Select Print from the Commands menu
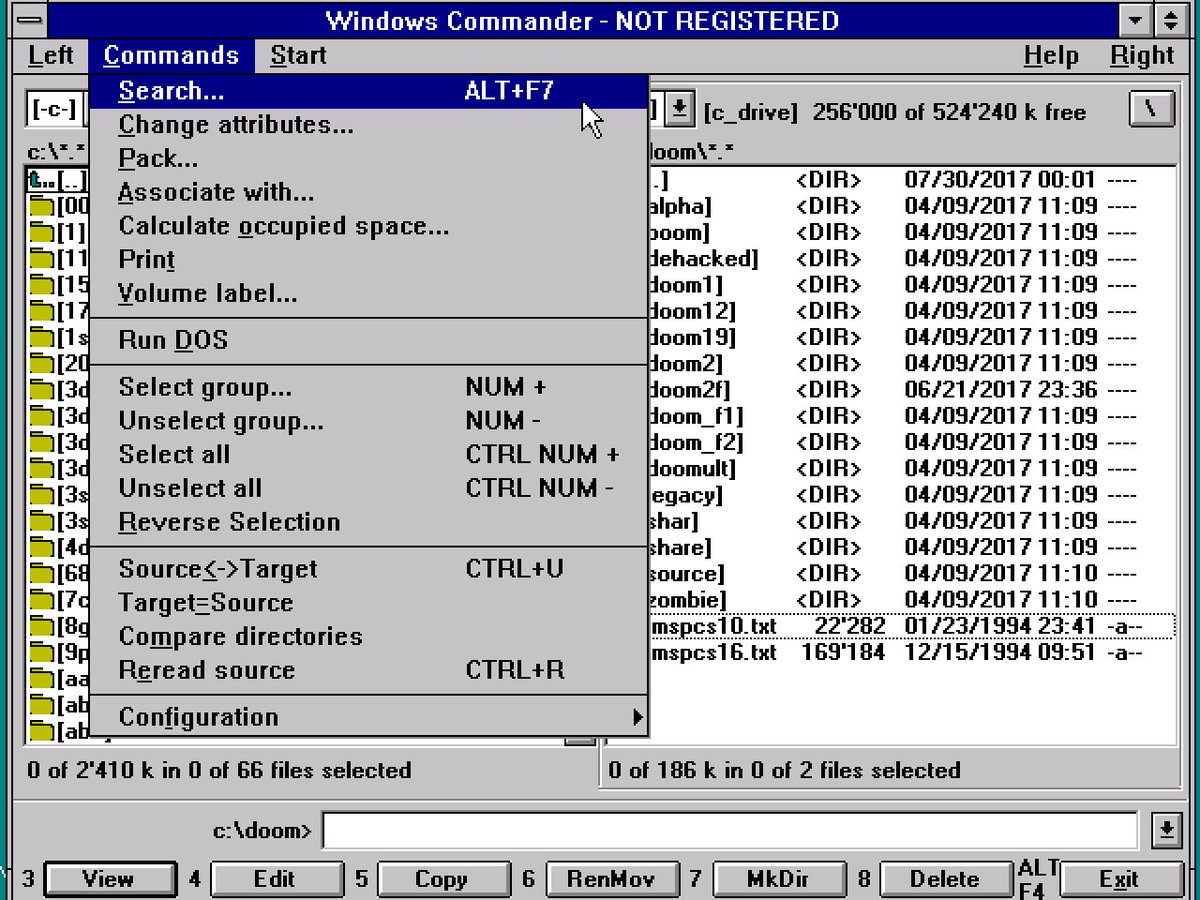Image resolution: width=1200 pixels, height=900 pixels. pyautogui.click(x=369, y=260)
